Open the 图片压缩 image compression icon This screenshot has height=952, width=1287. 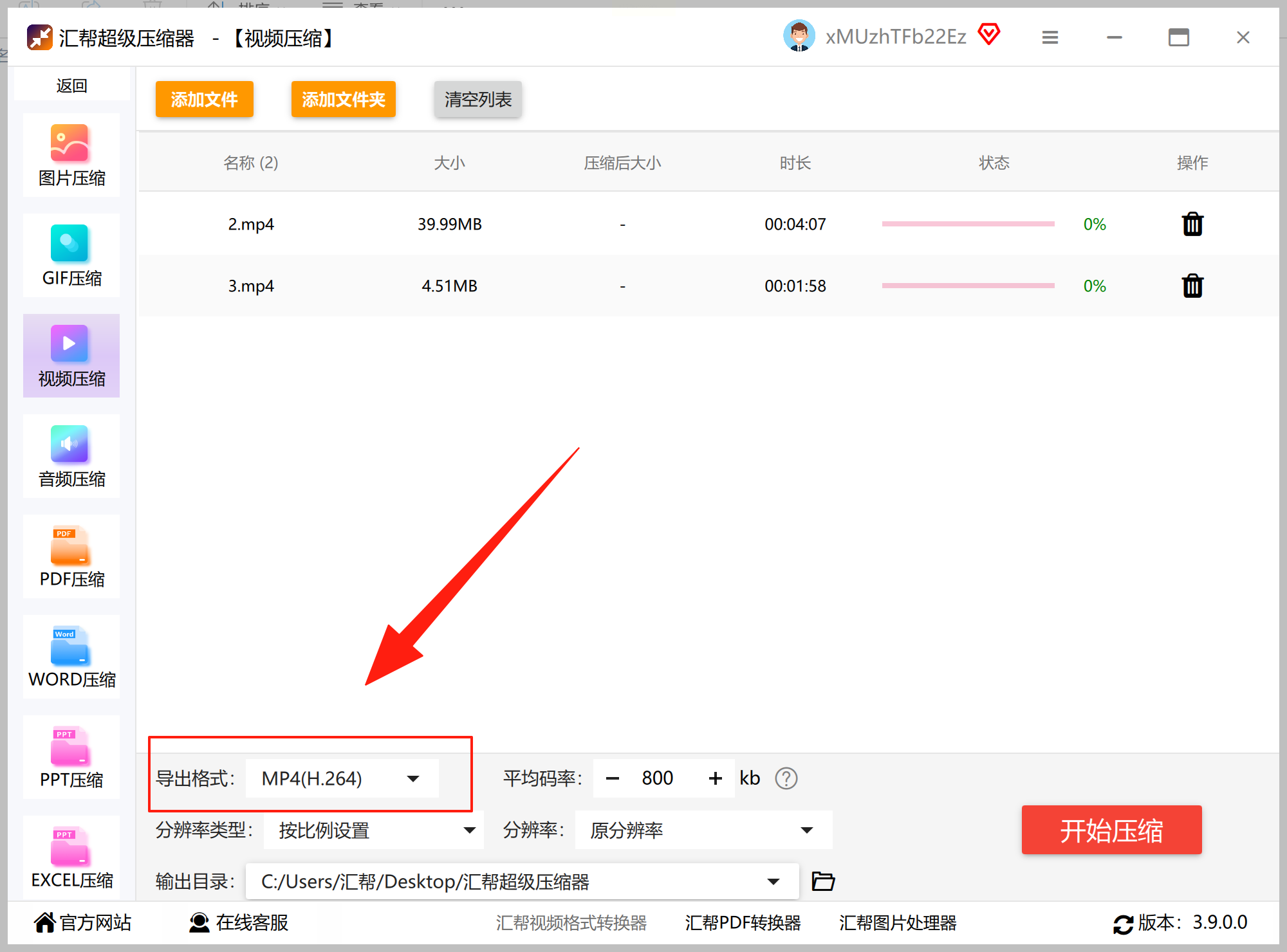pos(70,144)
